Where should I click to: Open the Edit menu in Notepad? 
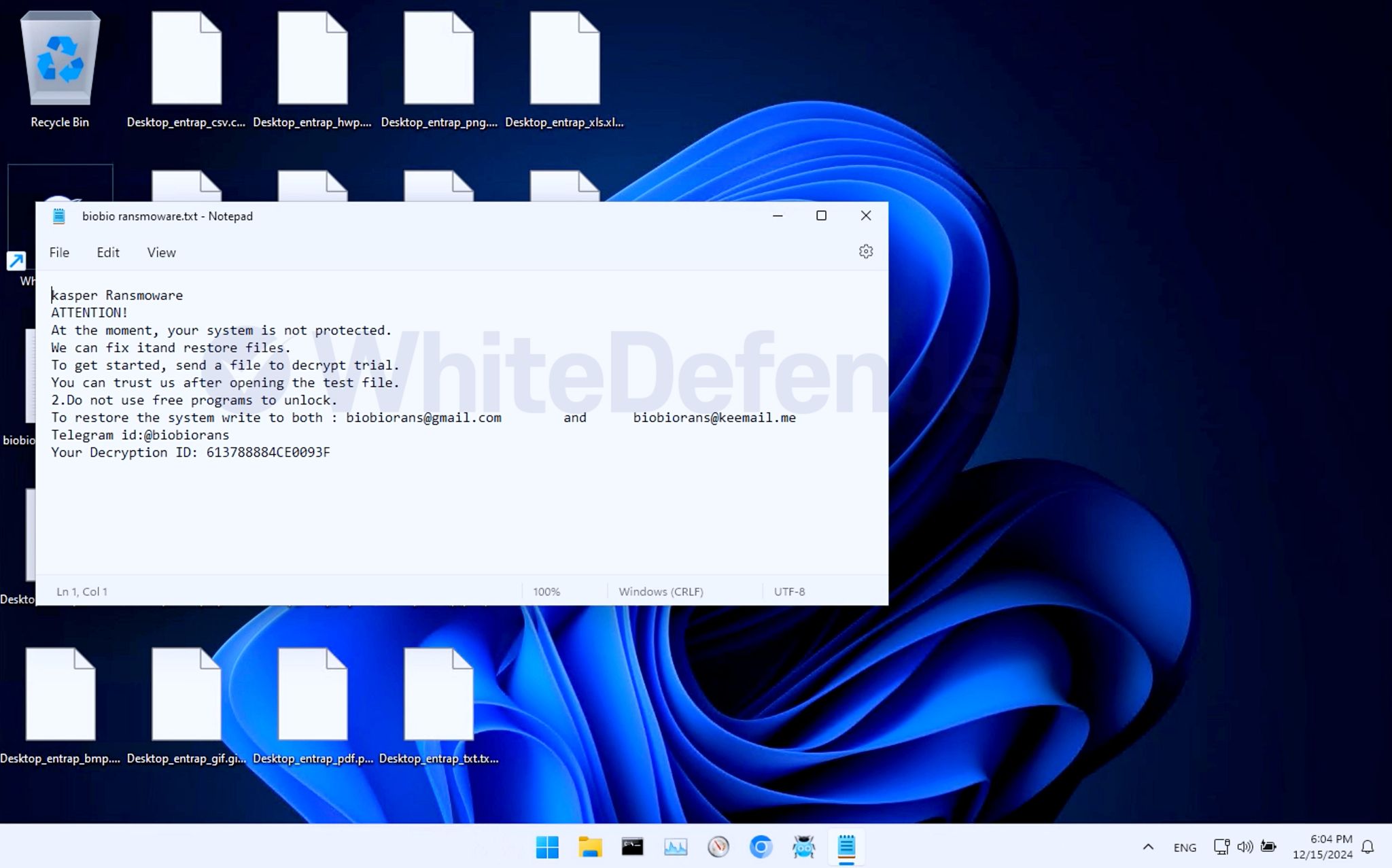click(x=108, y=252)
